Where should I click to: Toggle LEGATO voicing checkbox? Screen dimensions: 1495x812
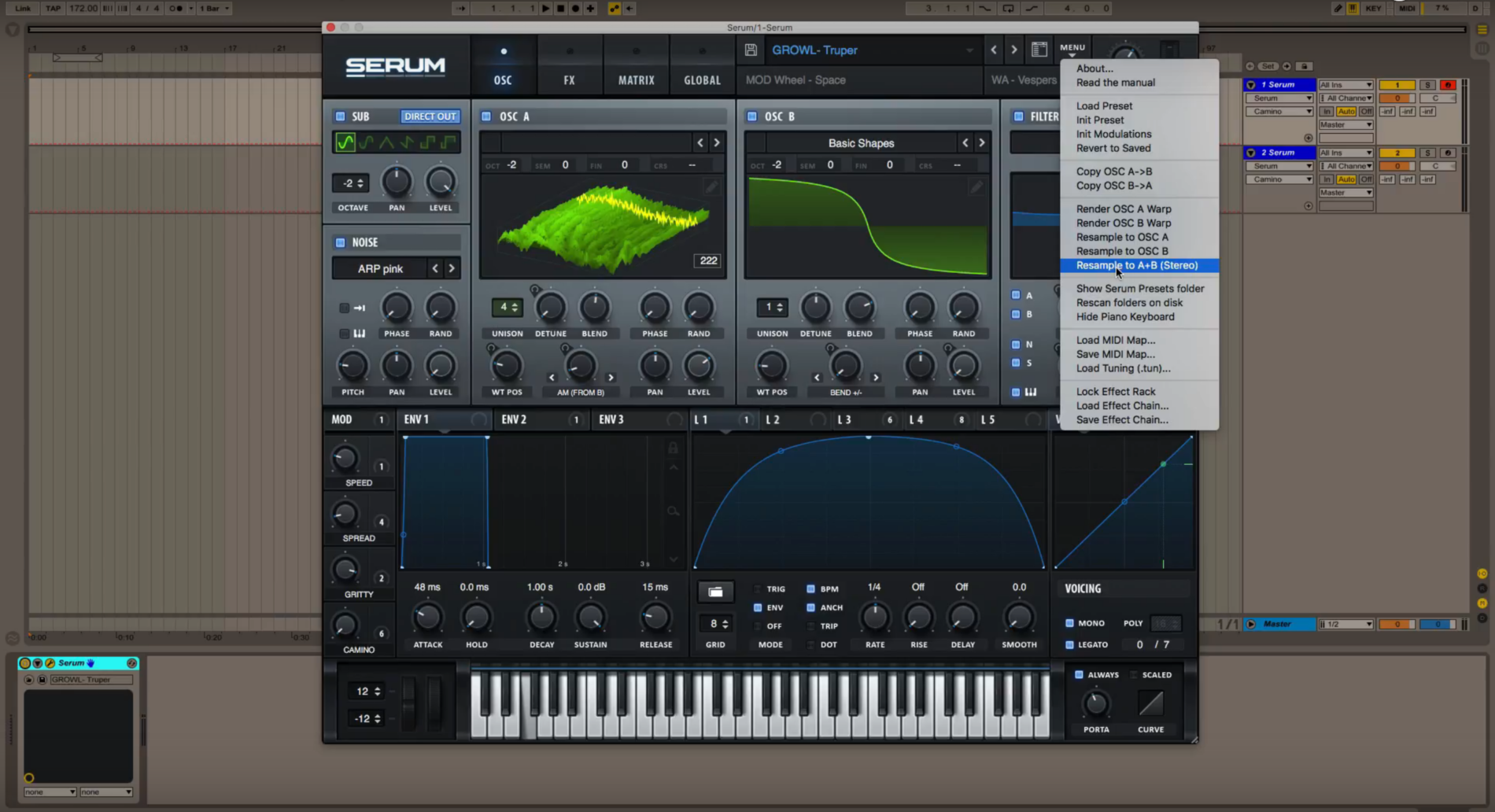1069,644
